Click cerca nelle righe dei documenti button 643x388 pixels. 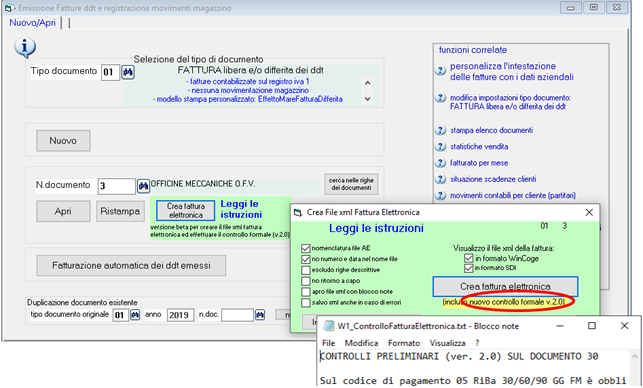pos(351,184)
